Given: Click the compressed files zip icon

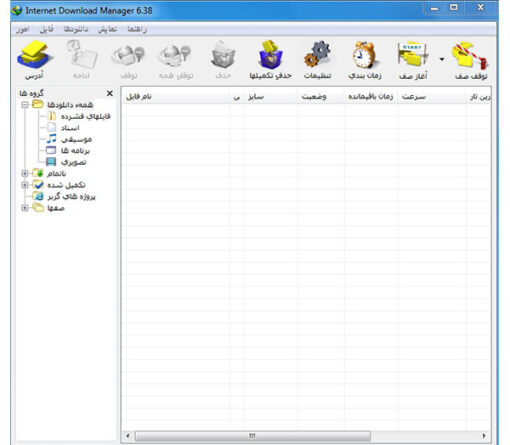Looking at the screenshot, I should click(52, 116).
